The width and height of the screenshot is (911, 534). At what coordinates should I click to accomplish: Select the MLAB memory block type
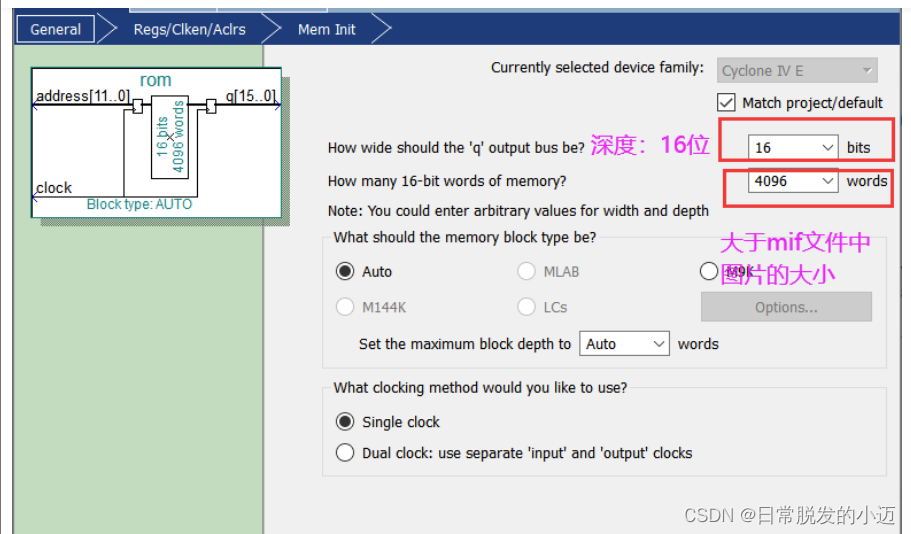pos(526,271)
